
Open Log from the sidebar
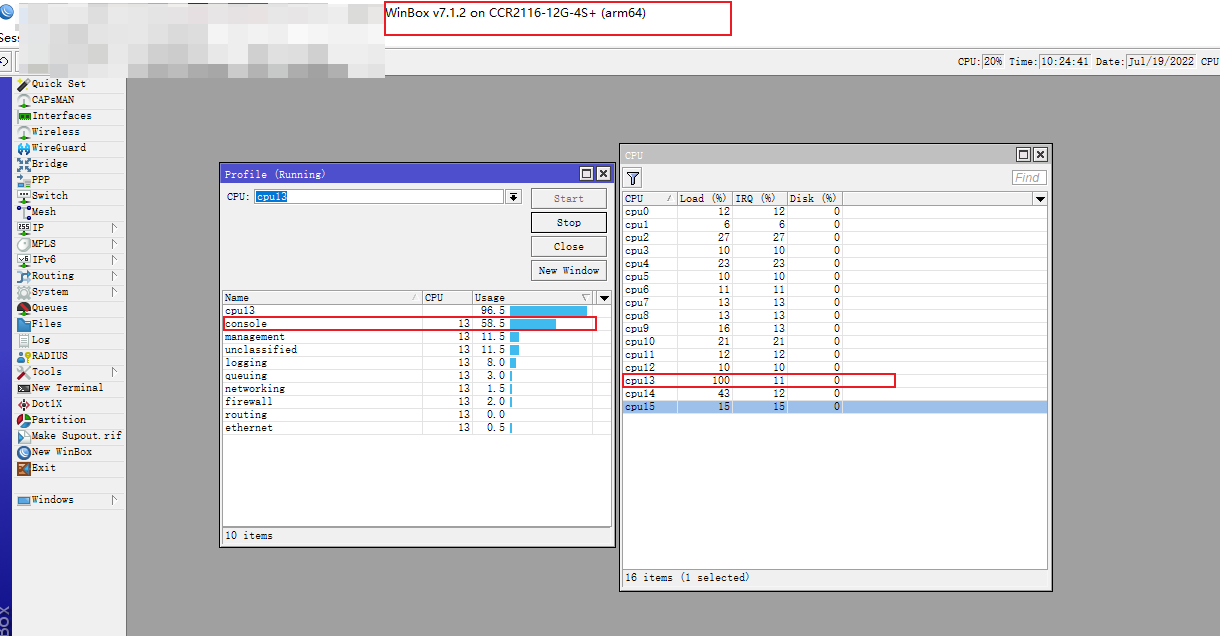pyautogui.click(x=40, y=340)
